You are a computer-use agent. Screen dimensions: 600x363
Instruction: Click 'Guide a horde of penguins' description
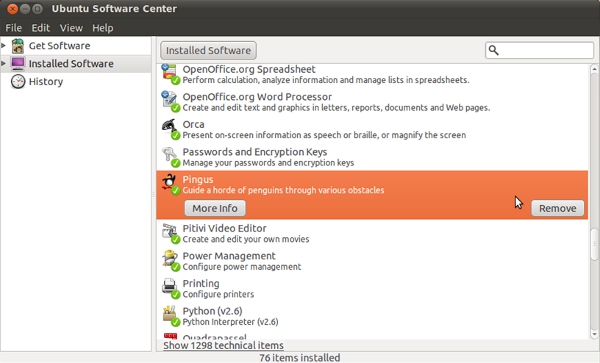click(x=283, y=190)
